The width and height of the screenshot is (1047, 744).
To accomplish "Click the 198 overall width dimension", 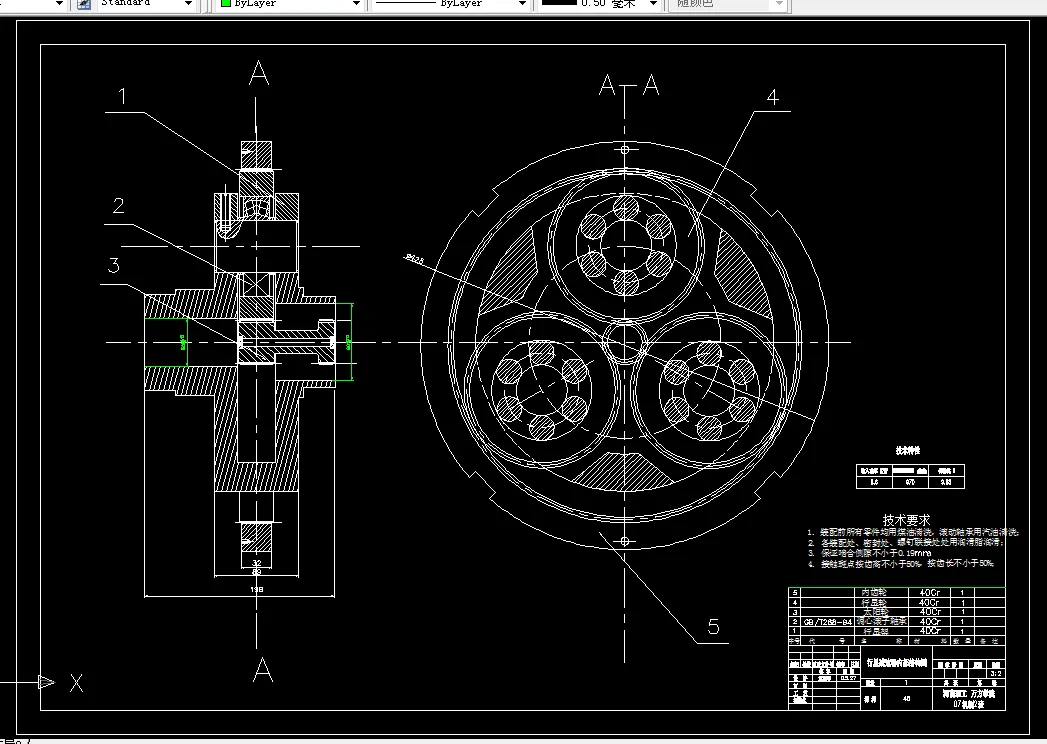I will coord(256,590).
